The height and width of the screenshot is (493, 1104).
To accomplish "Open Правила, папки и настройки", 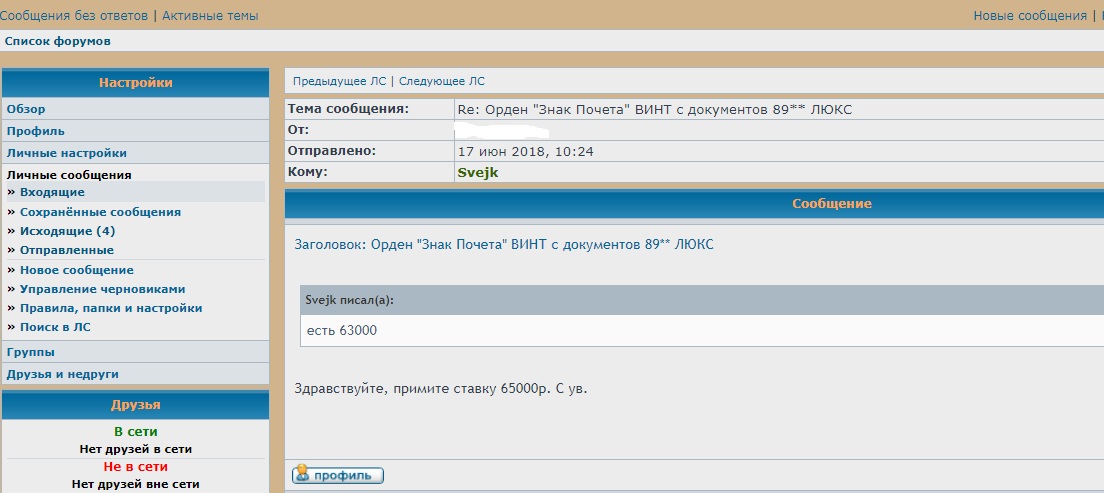I will click(x=111, y=308).
